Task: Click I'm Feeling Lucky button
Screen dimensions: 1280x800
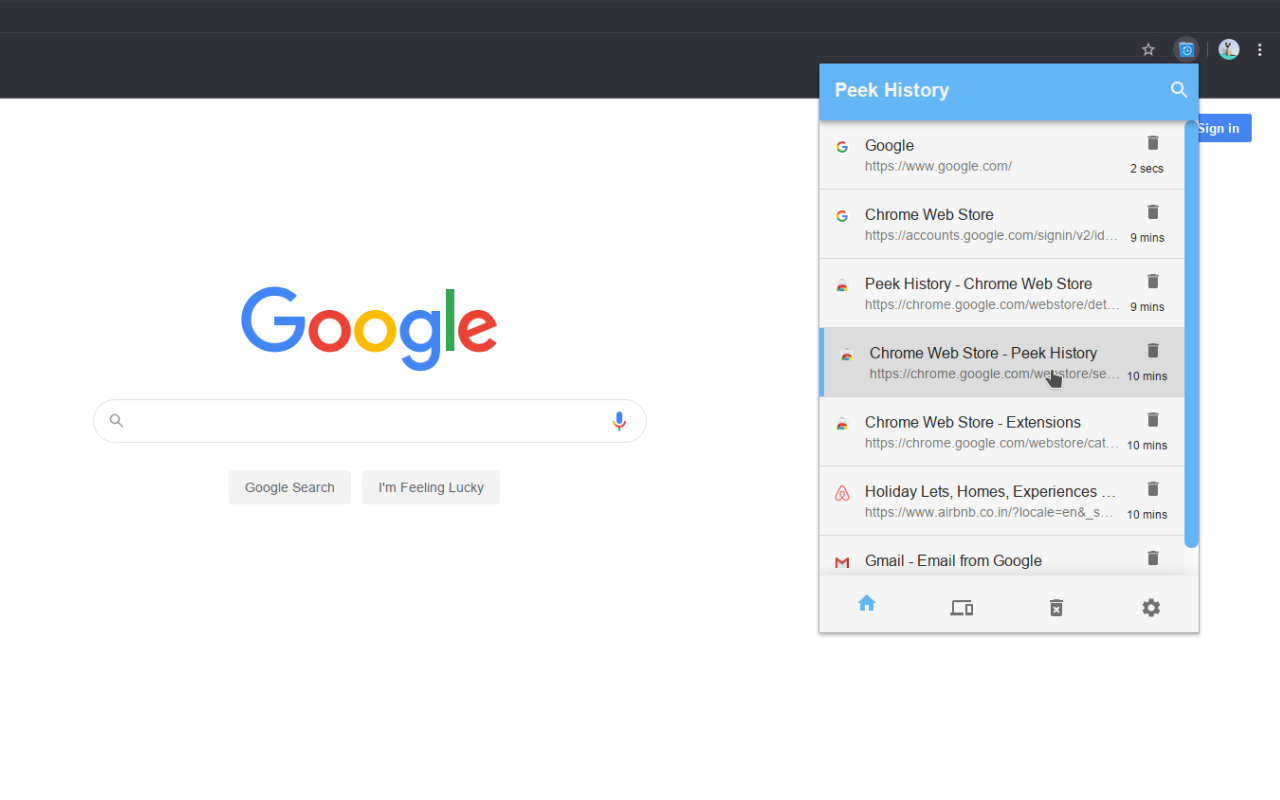Action: coord(431,487)
